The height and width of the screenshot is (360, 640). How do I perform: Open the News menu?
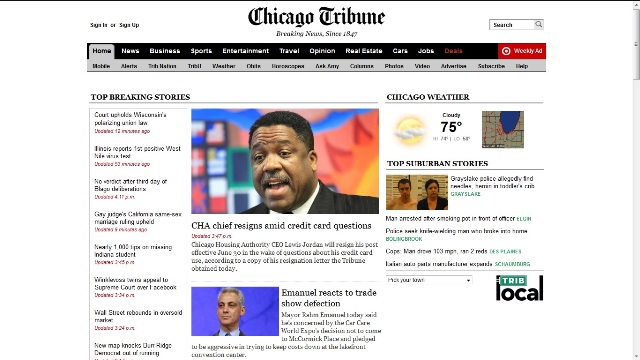[130, 51]
